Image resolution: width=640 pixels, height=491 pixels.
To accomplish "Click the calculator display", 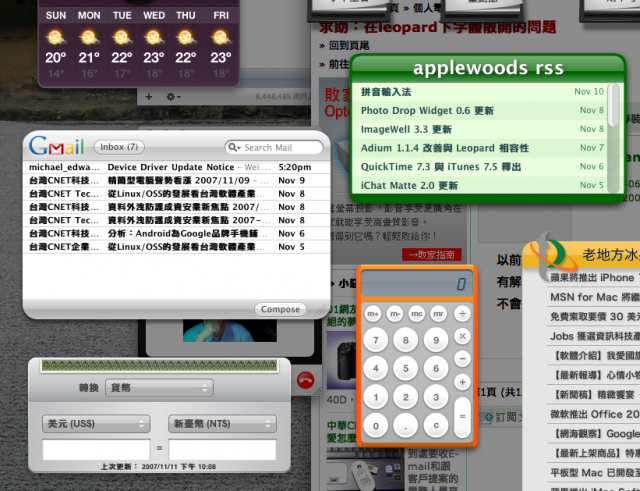I will tap(417, 284).
